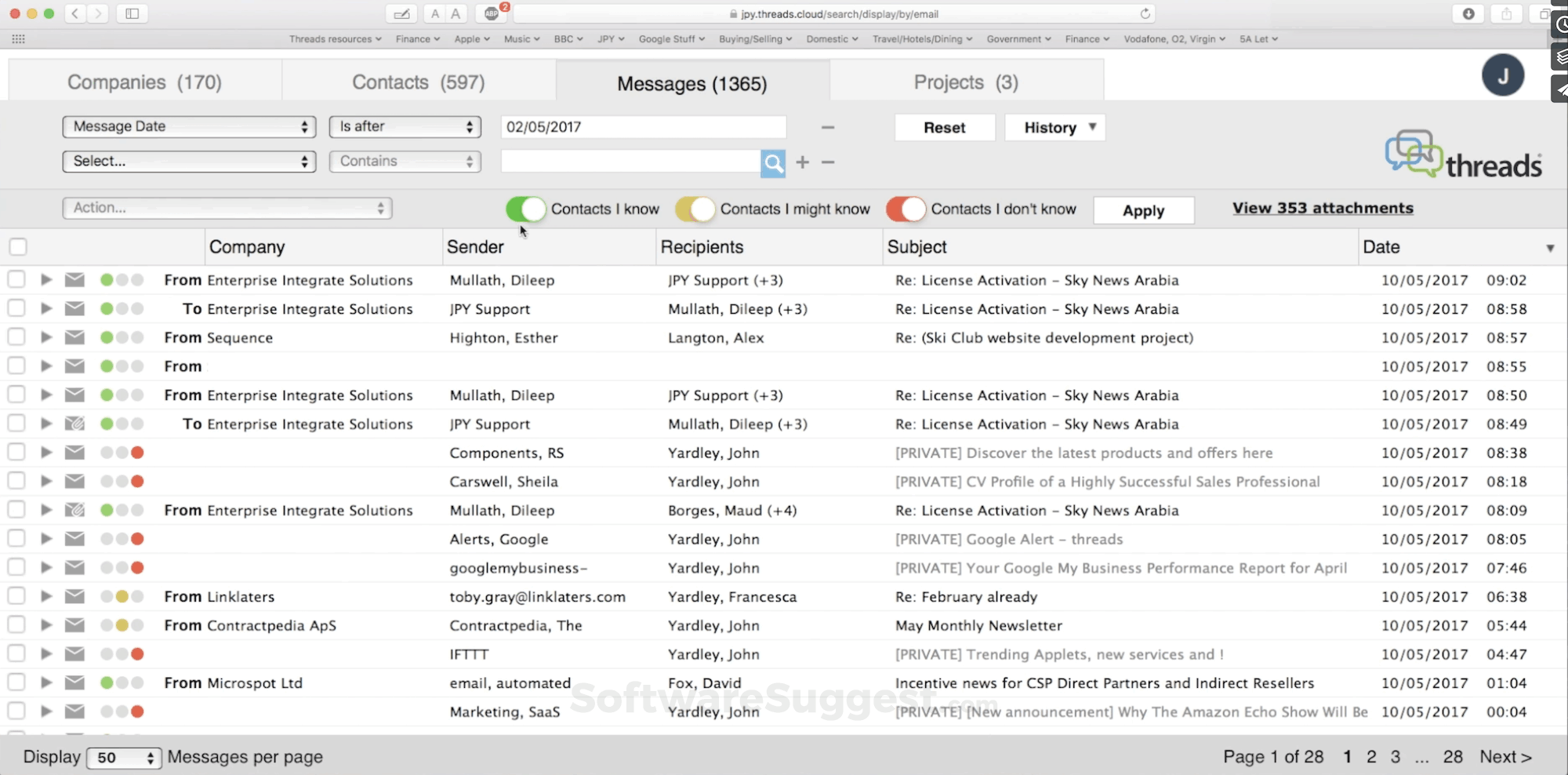Click the plus icon to add a filter condition
Viewport: 1568px width, 775px height.
pyautogui.click(x=802, y=162)
